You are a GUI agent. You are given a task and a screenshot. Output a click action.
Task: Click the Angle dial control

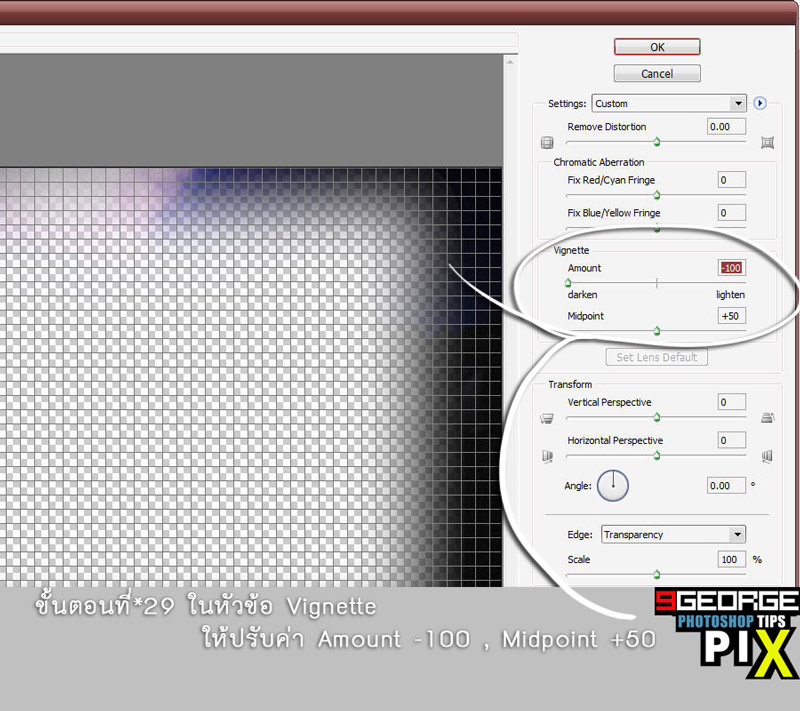pos(613,486)
